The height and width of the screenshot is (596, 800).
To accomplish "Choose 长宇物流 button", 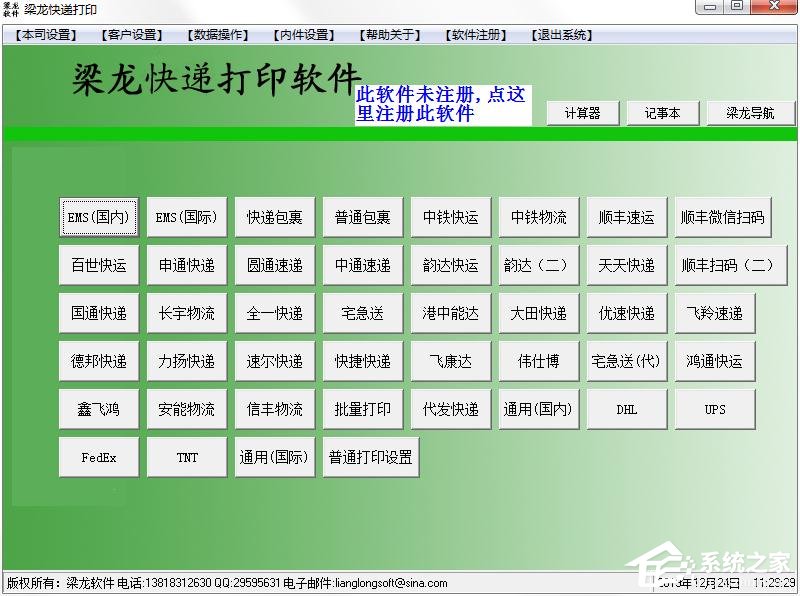I will tap(187, 313).
